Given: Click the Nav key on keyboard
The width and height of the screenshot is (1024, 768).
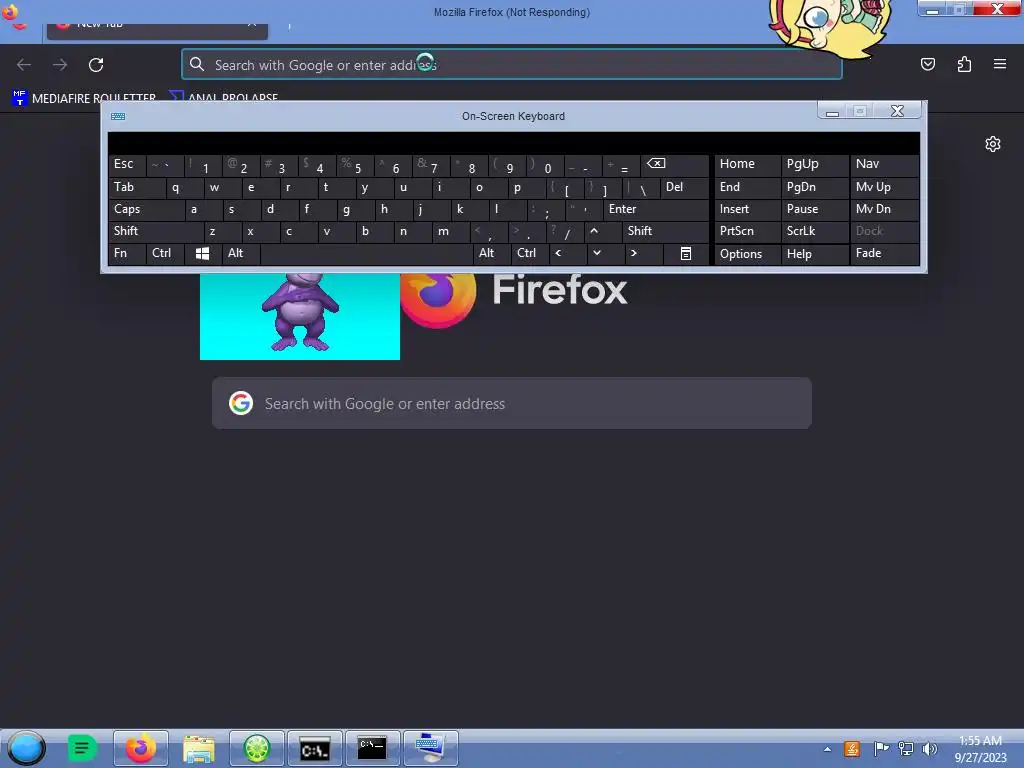Looking at the screenshot, I should pyautogui.click(x=884, y=165).
